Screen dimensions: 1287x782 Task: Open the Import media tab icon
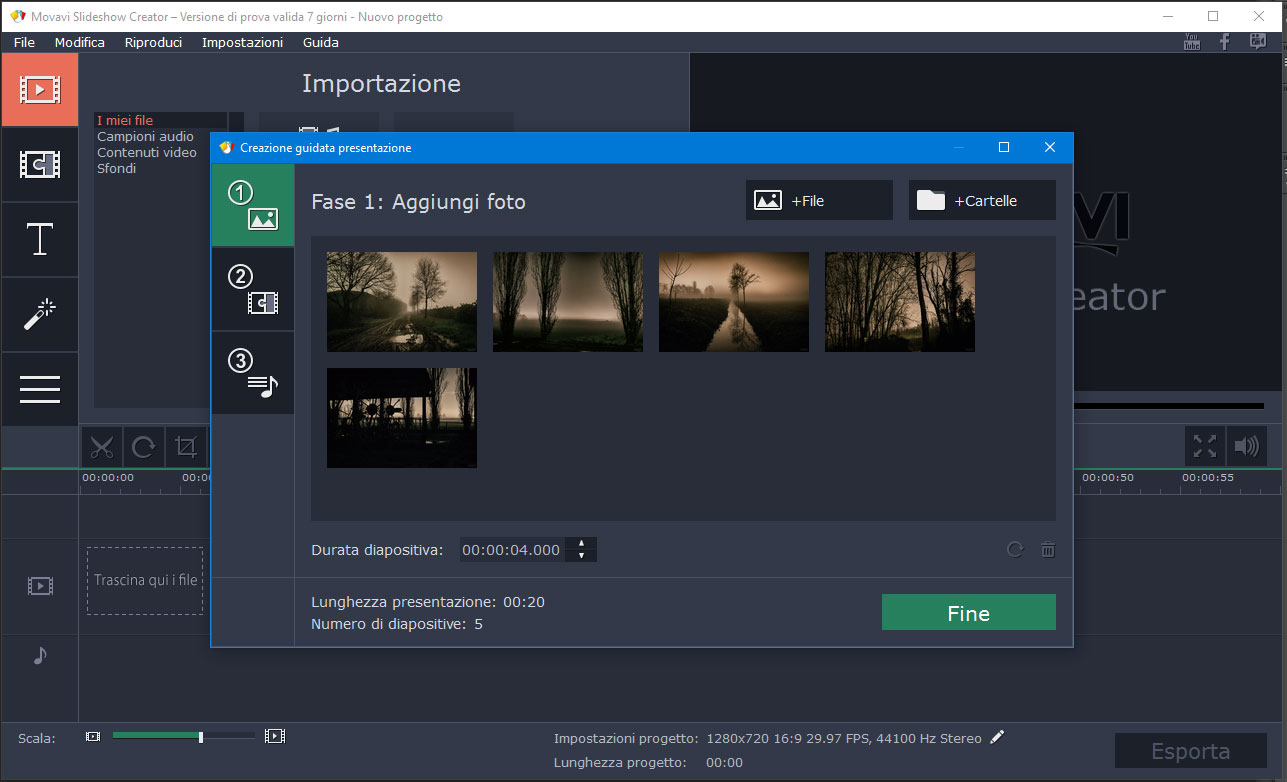coord(40,89)
